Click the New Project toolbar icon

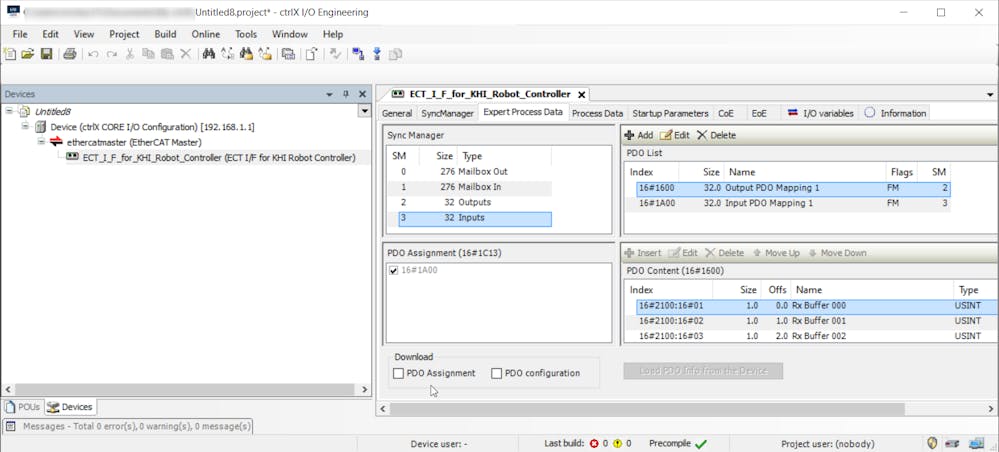coord(10,54)
